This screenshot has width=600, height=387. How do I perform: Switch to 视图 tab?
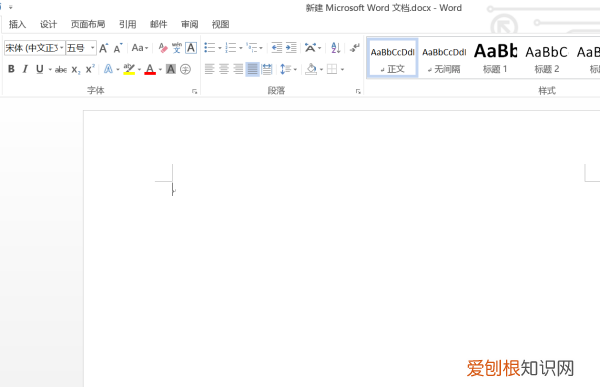(221, 24)
